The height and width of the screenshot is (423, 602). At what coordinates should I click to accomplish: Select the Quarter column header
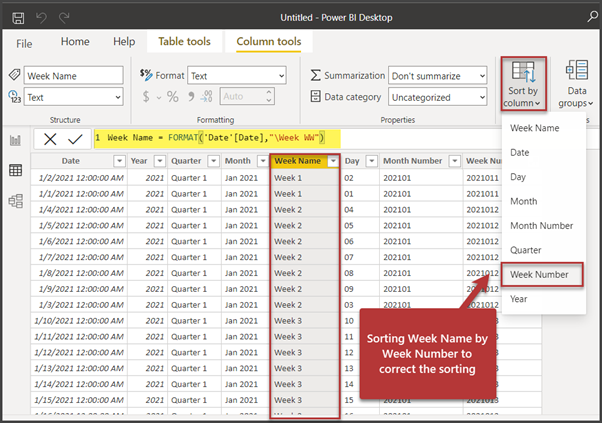tap(186, 161)
